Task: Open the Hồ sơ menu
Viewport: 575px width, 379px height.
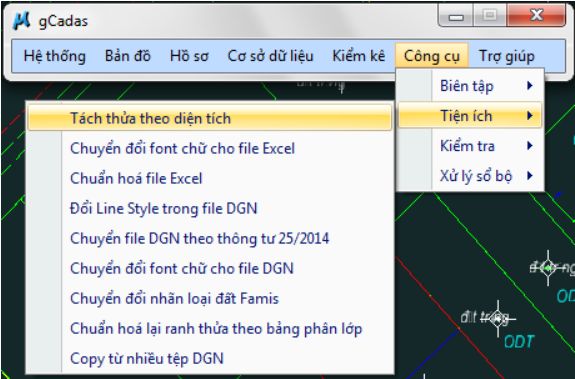Action: coord(189,56)
